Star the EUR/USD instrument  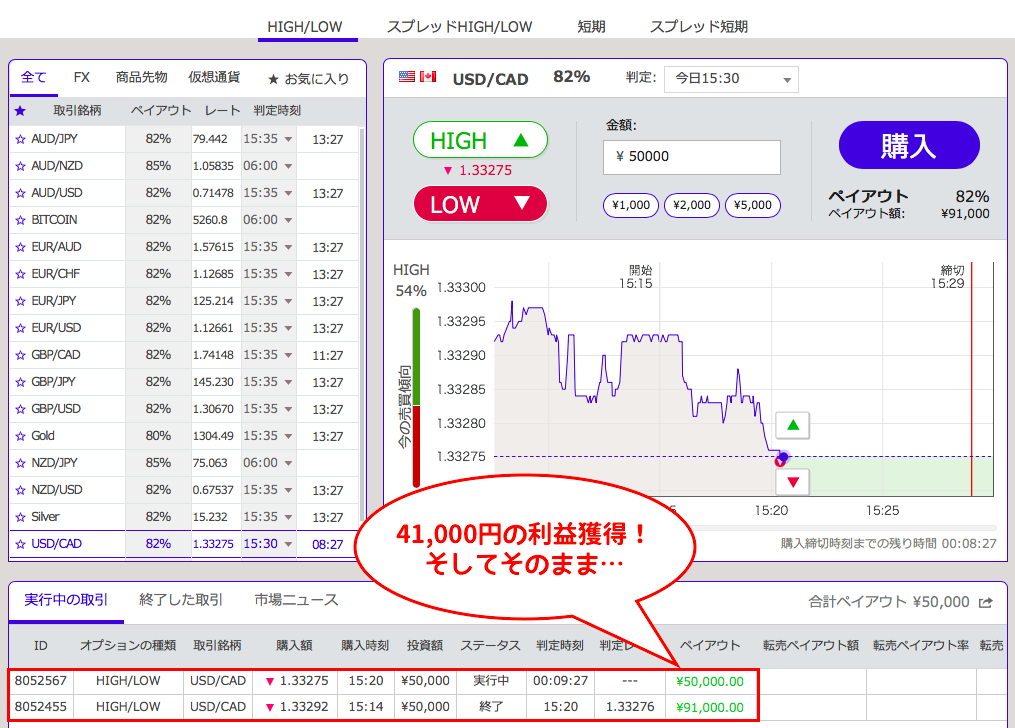click(20, 328)
